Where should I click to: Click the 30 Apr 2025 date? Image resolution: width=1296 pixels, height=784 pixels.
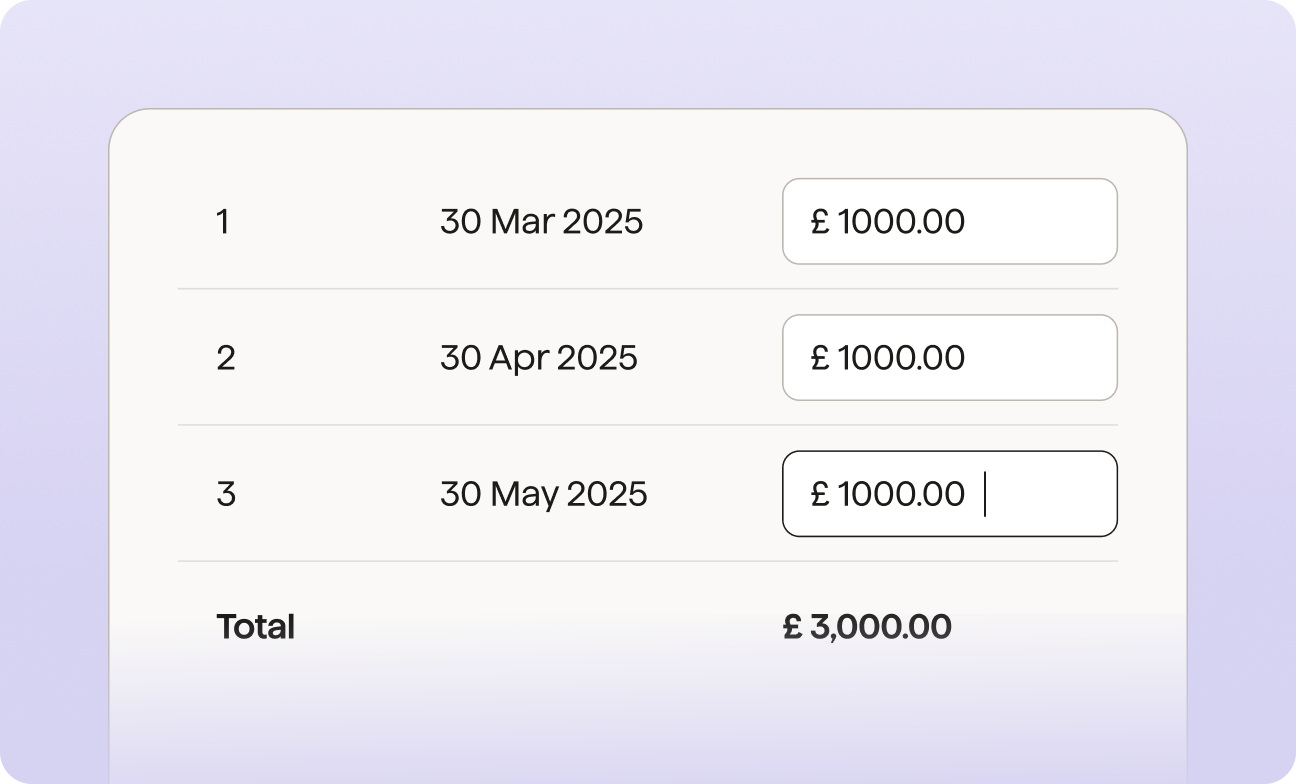point(539,357)
